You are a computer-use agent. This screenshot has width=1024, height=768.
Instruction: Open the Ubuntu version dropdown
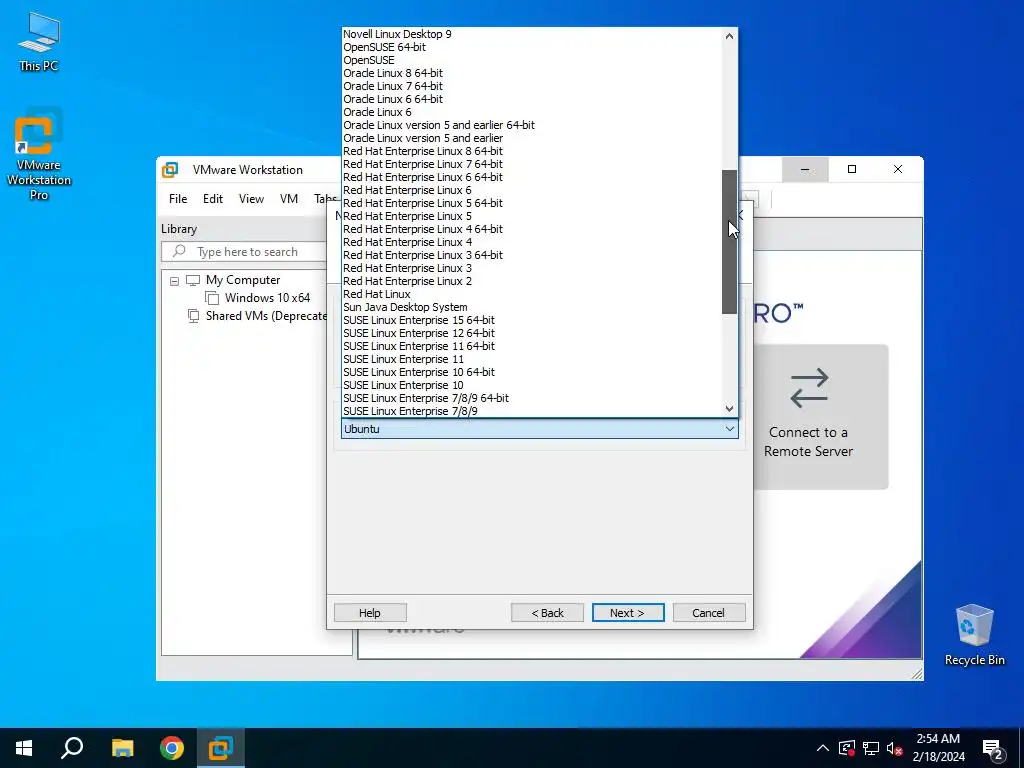click(539, 429)
